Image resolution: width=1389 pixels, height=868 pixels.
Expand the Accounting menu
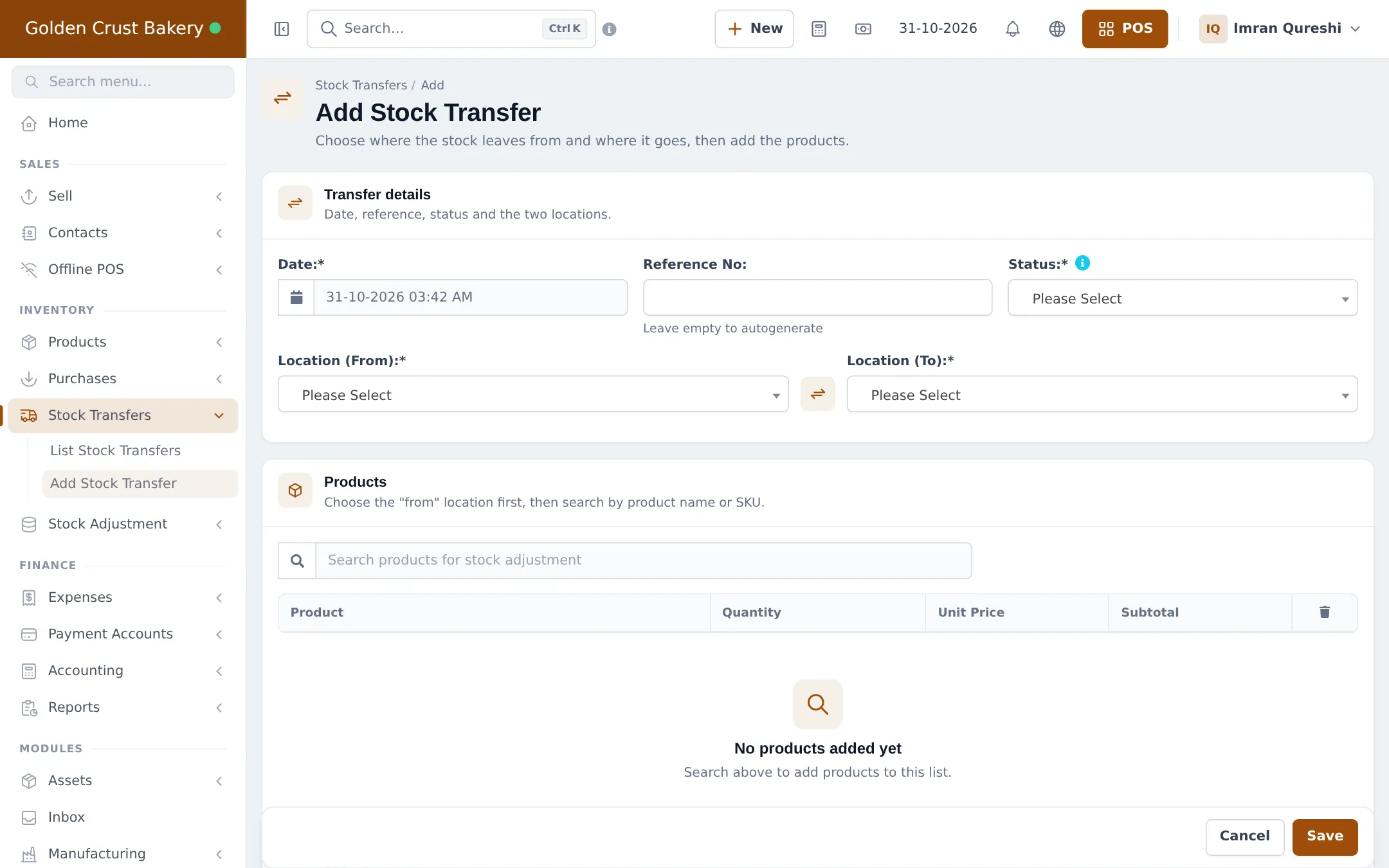click(123, 671)
